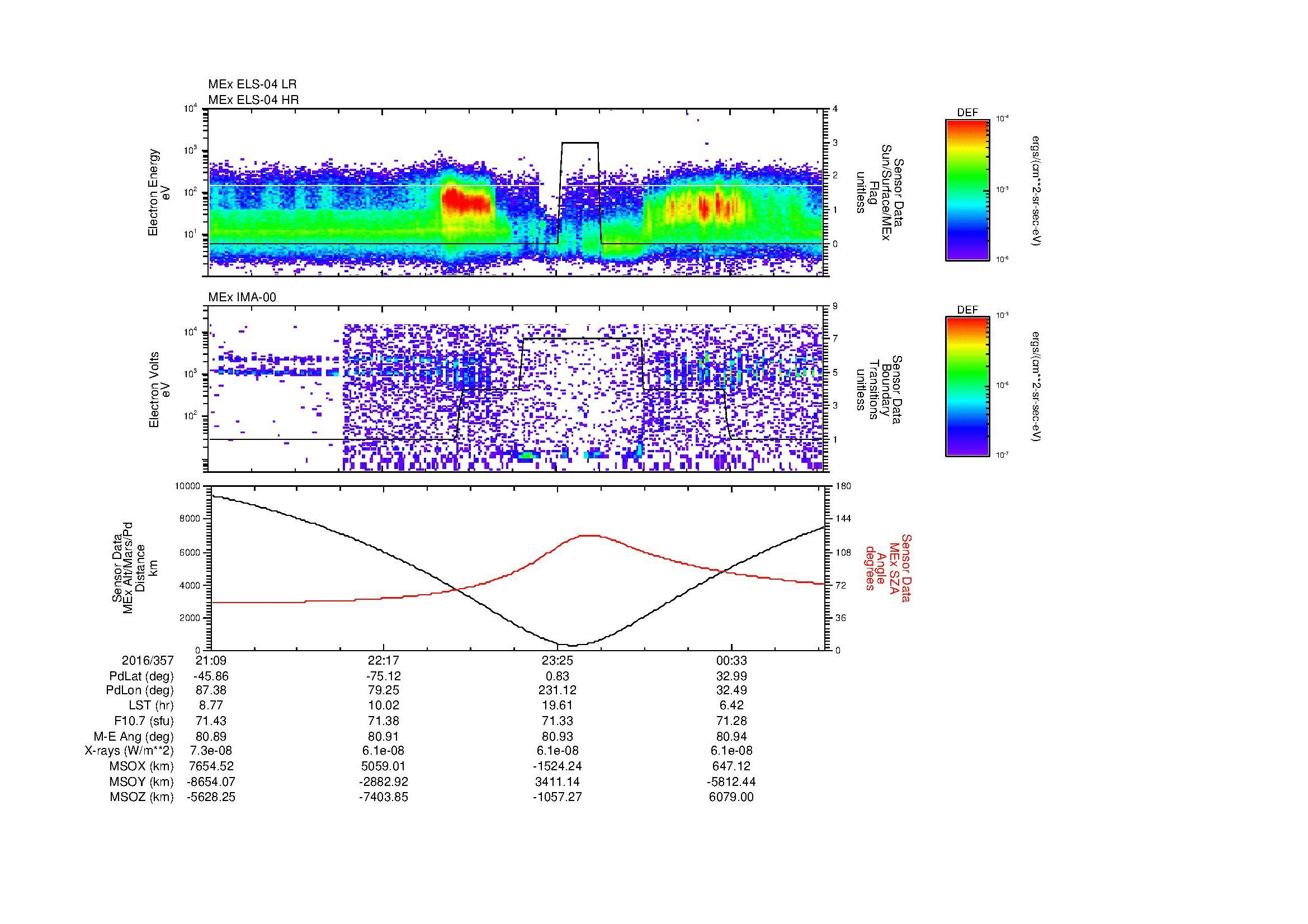Click the time tick '23:25'
This screenshot has width=1308, height=924.
(x=557, y=661)
